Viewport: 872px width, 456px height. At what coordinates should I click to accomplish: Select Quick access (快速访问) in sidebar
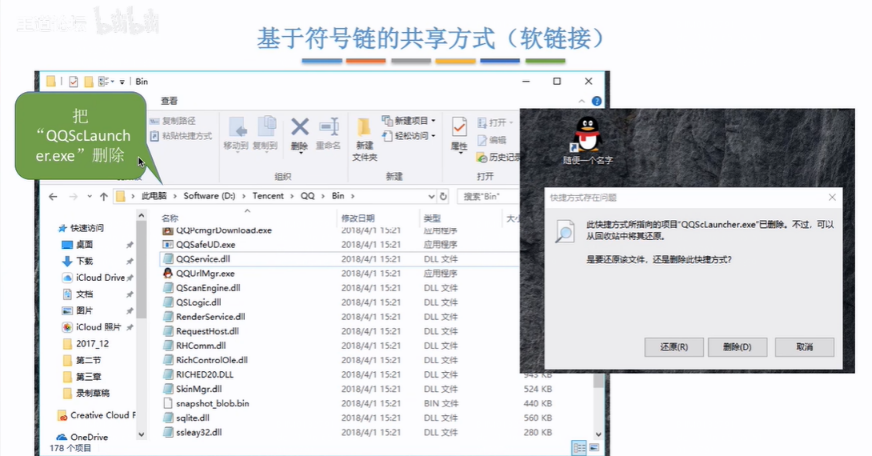[x=81, y=228]
